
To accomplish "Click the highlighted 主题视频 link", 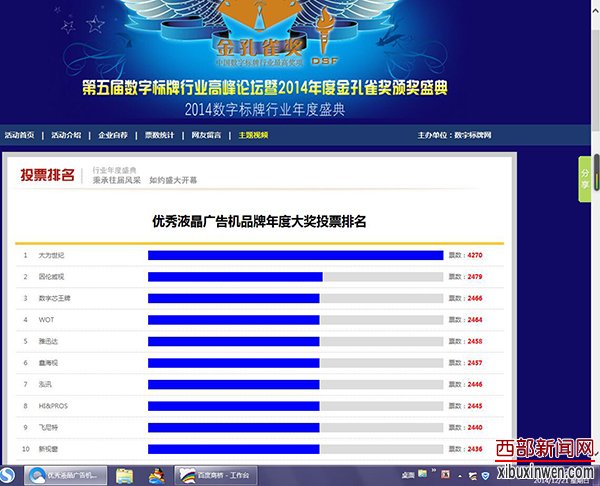I will [x=253, y=134].
